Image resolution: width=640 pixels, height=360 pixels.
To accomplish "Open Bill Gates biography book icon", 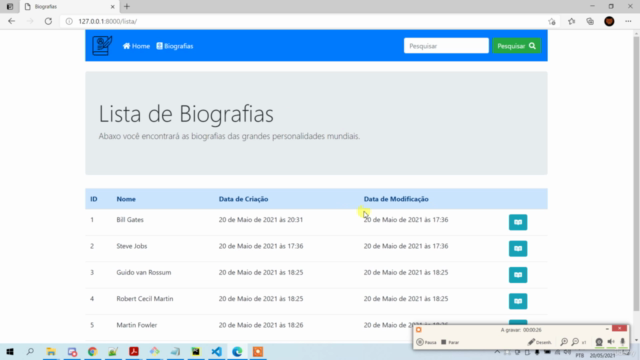I will tap(518, 222).
